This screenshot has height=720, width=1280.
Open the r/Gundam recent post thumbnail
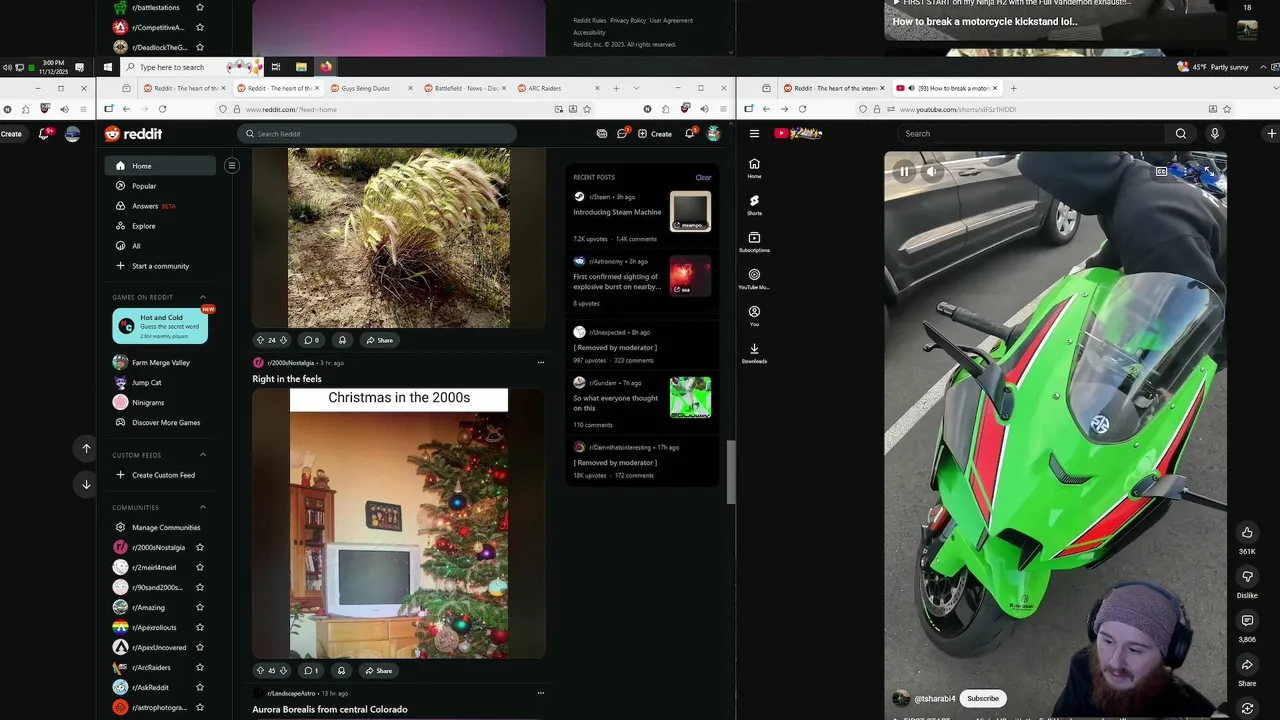point(690,397)
